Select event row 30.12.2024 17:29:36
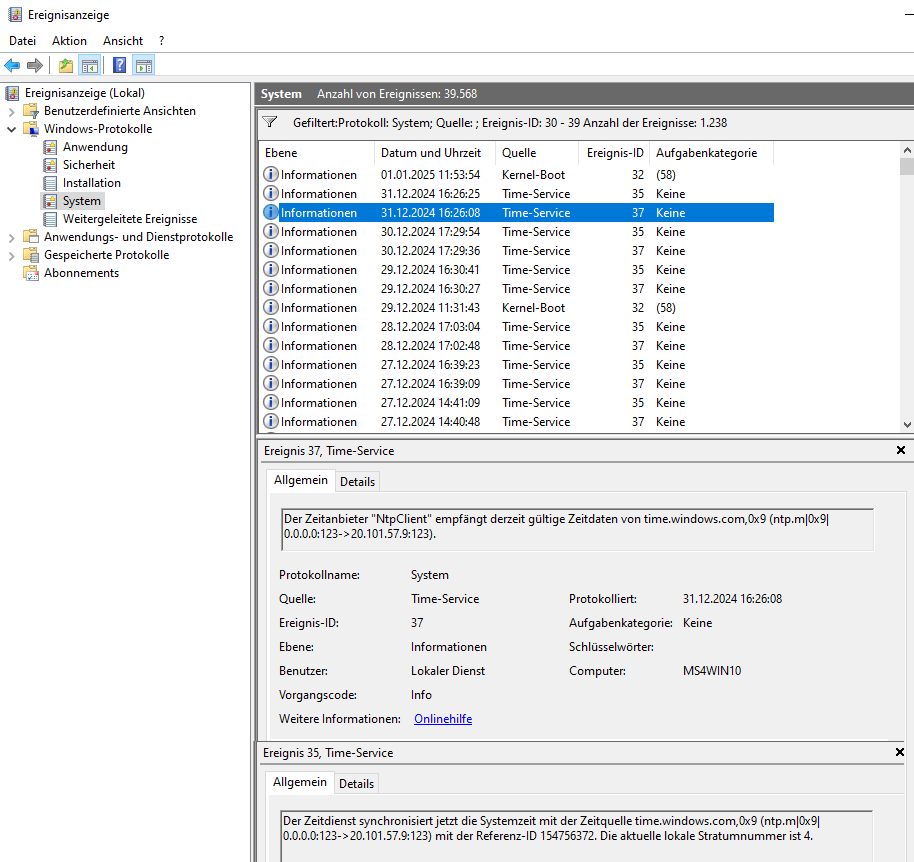The height and width of the screenshot is (862, 914). [518, 251]
